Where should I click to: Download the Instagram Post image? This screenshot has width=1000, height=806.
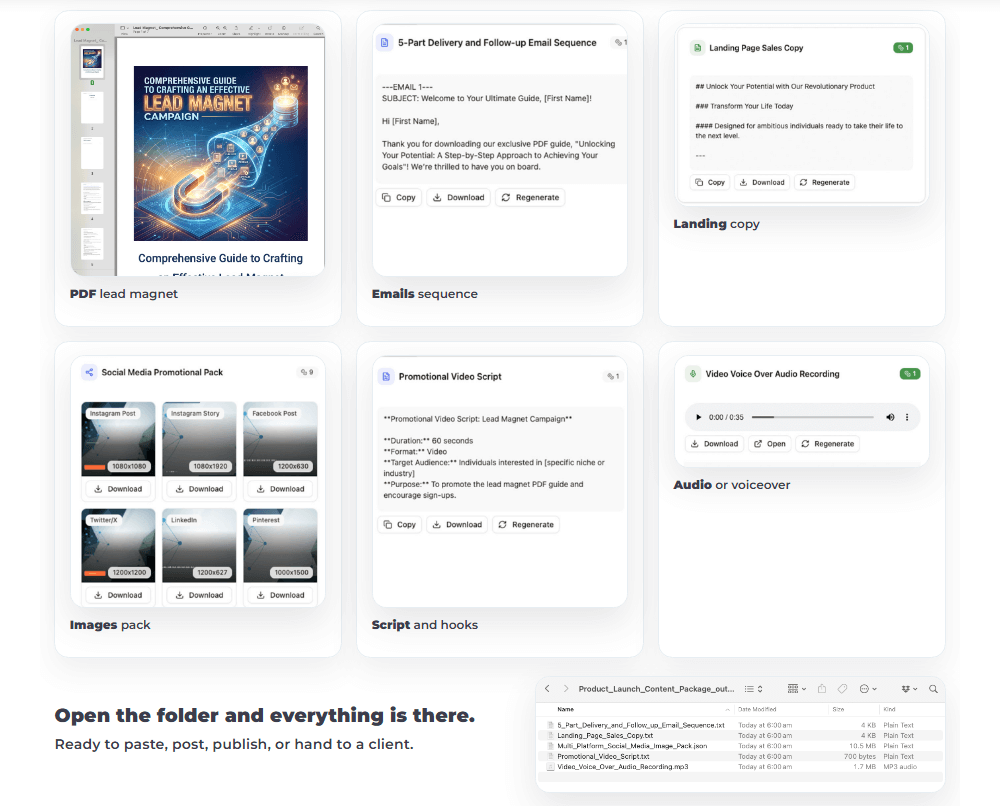point(118,489)
